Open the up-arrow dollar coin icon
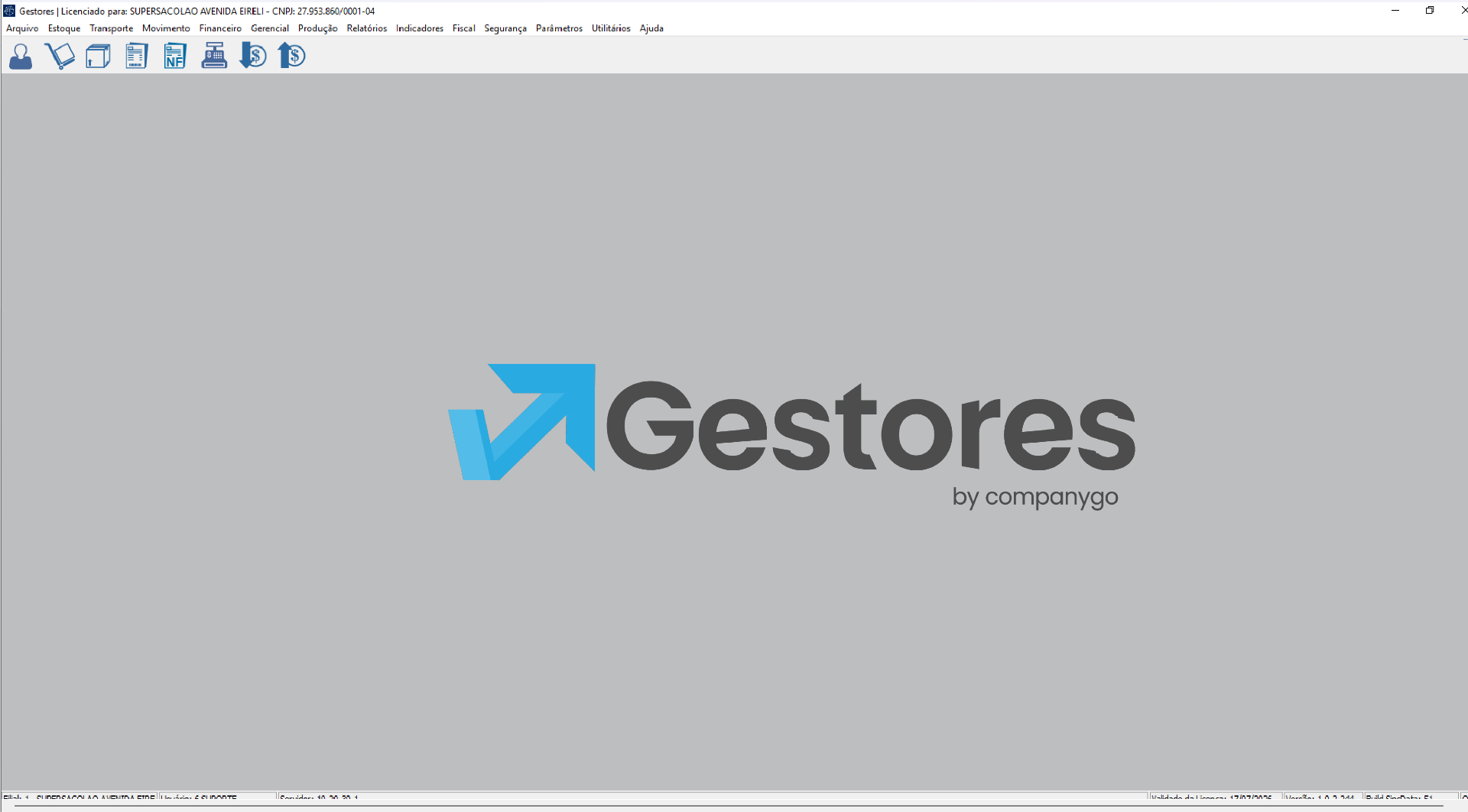Viewport: 1468px width, 812px height. (x=292, y=57)
